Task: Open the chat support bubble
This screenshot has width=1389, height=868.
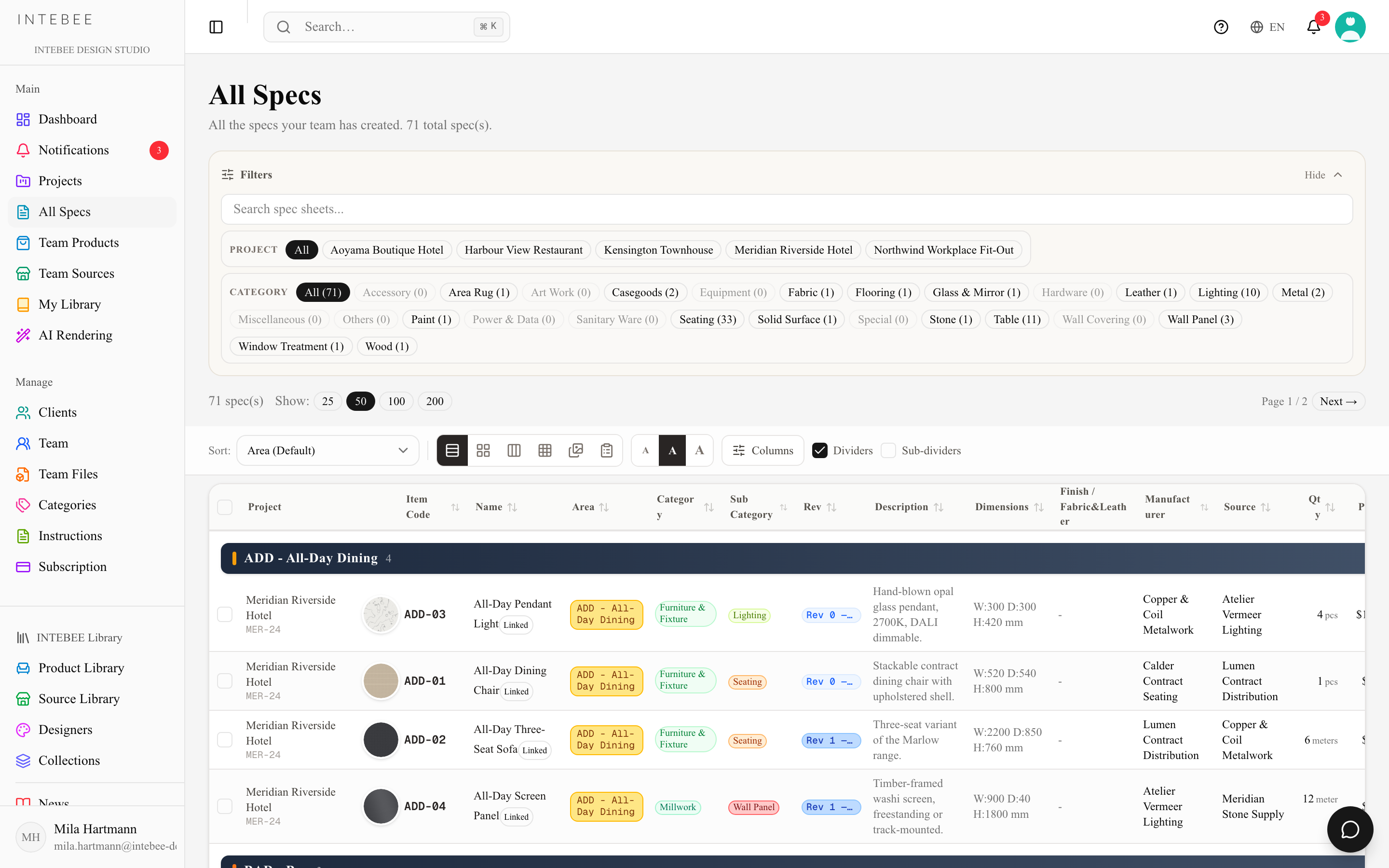Action: [x=1350, y=829]
